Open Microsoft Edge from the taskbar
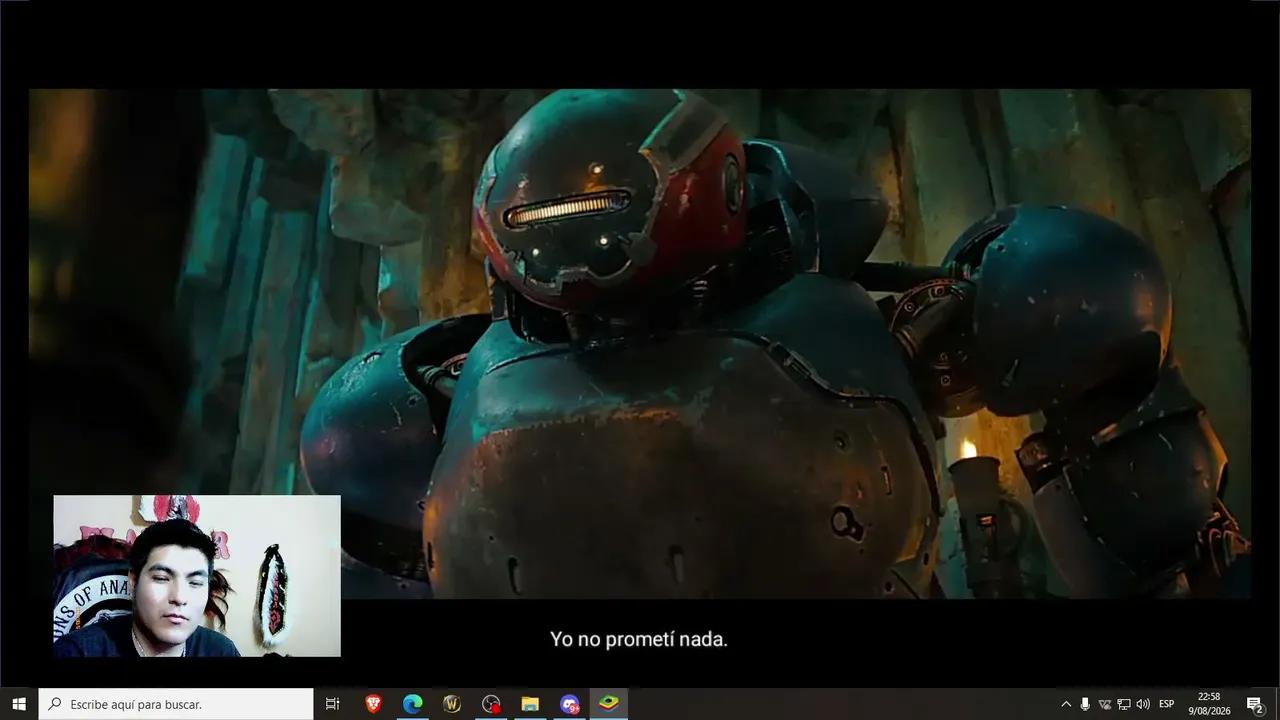 (412, 704)
